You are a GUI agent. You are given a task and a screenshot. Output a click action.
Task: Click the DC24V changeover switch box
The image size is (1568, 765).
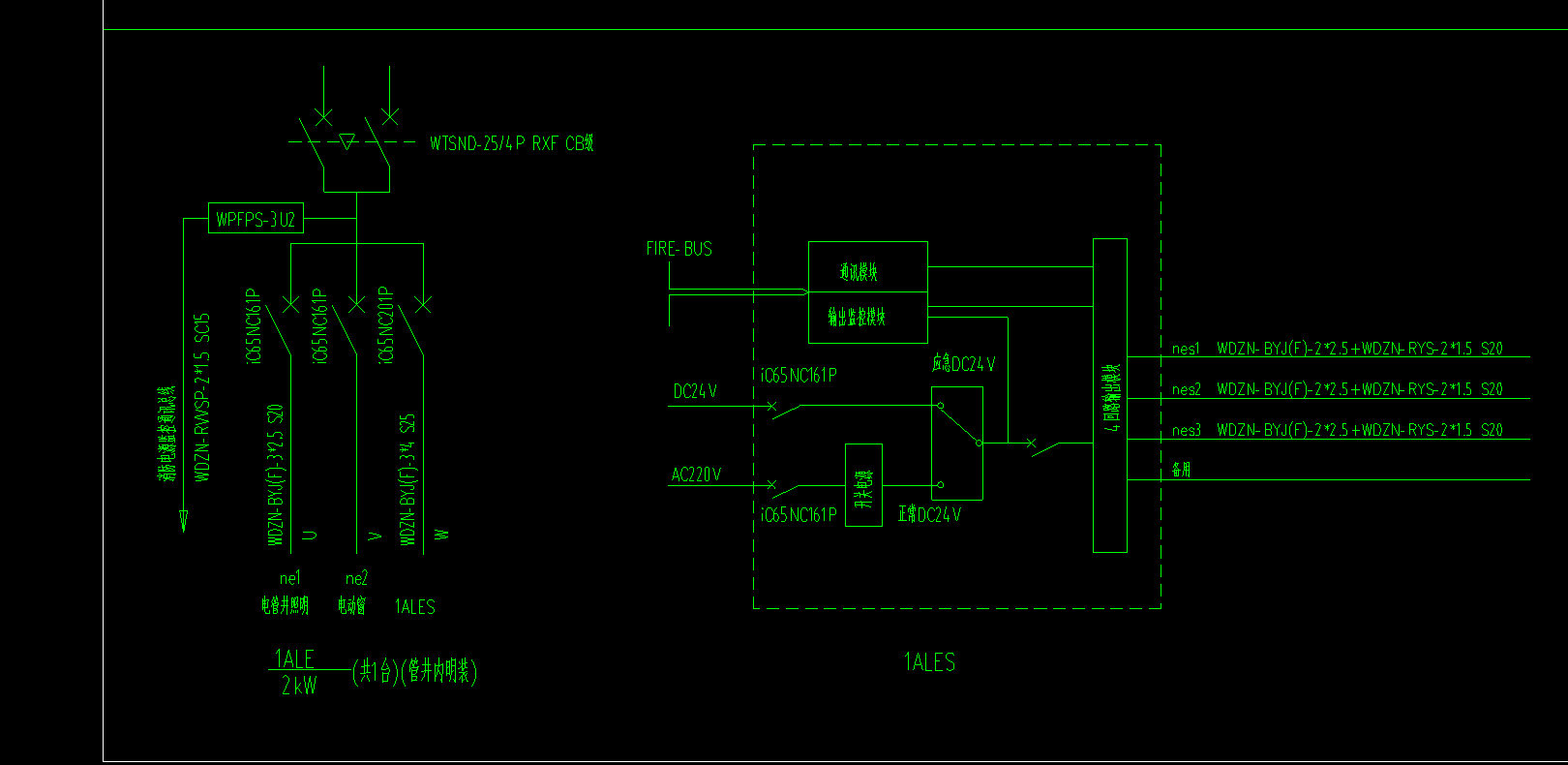[957, 444]
